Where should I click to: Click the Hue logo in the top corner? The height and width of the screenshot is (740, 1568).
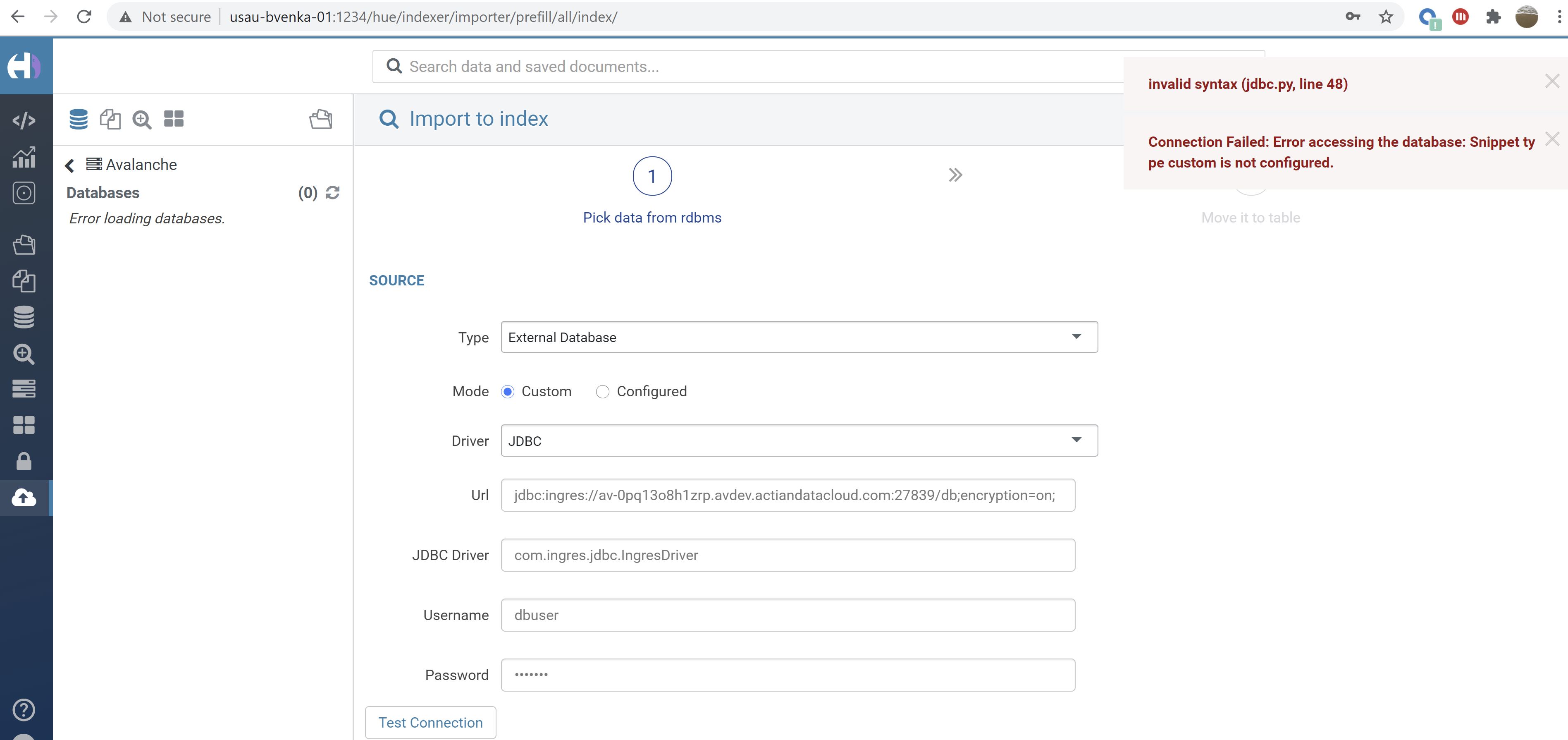point(24,66)
